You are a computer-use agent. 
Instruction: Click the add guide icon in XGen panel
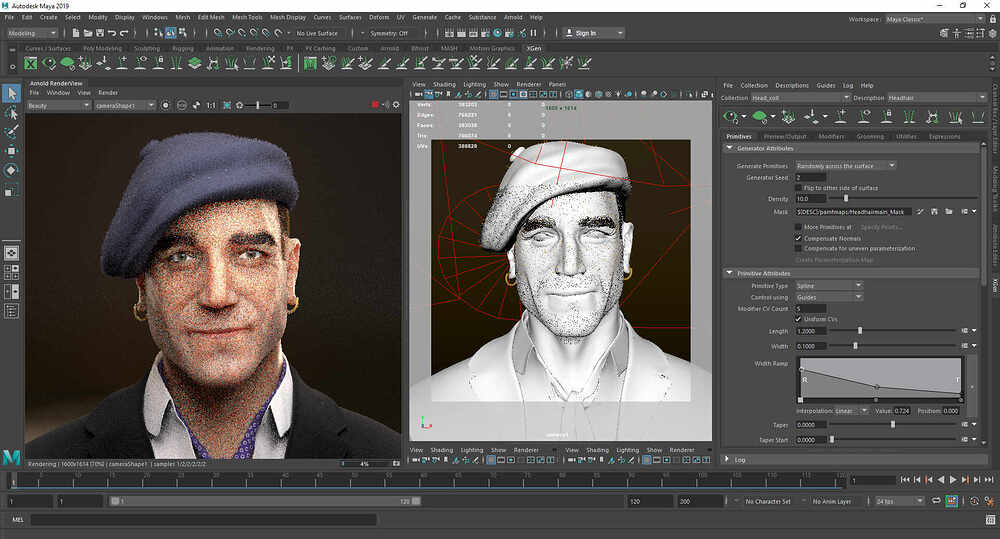(842, 117)
